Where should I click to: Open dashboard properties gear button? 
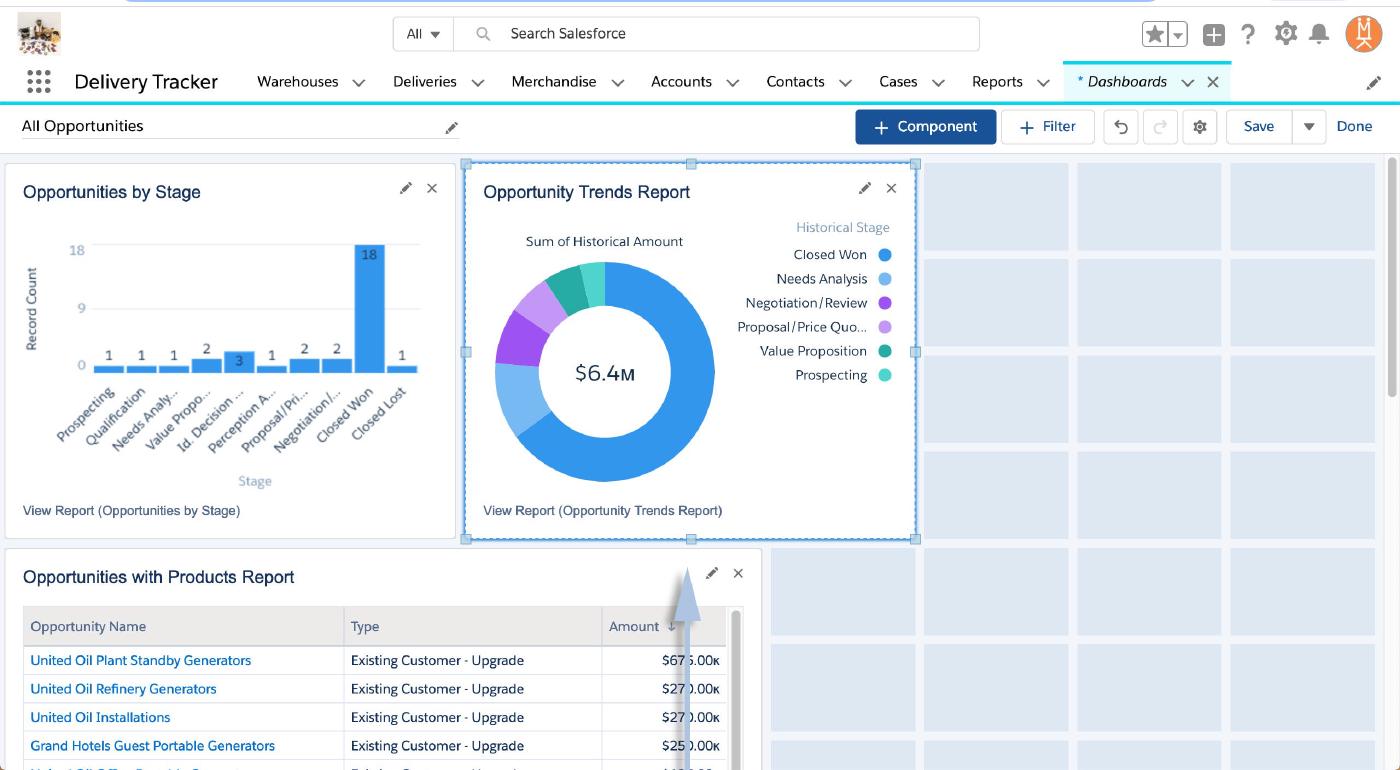[x=1200, y=127]
